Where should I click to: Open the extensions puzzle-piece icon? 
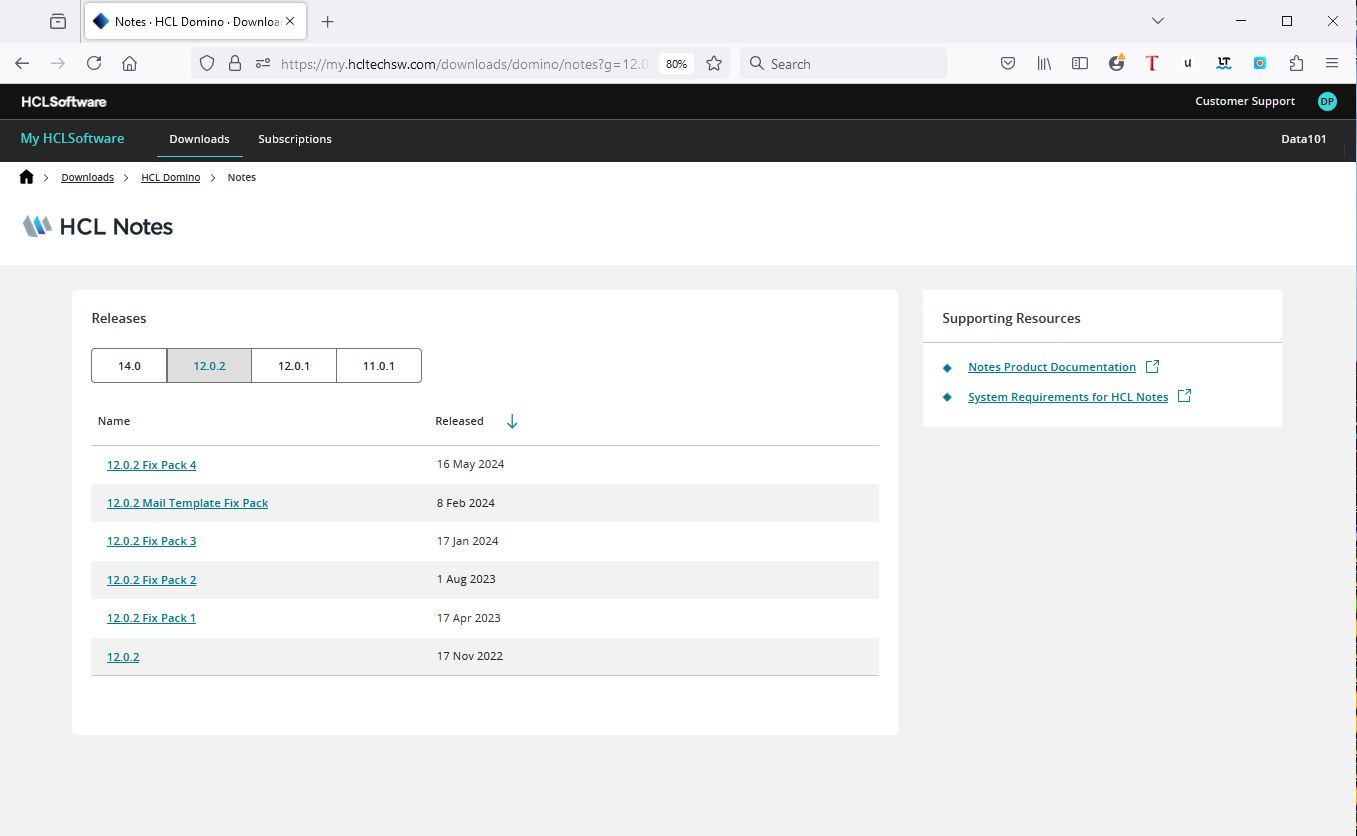click(x=1296, y=63)
